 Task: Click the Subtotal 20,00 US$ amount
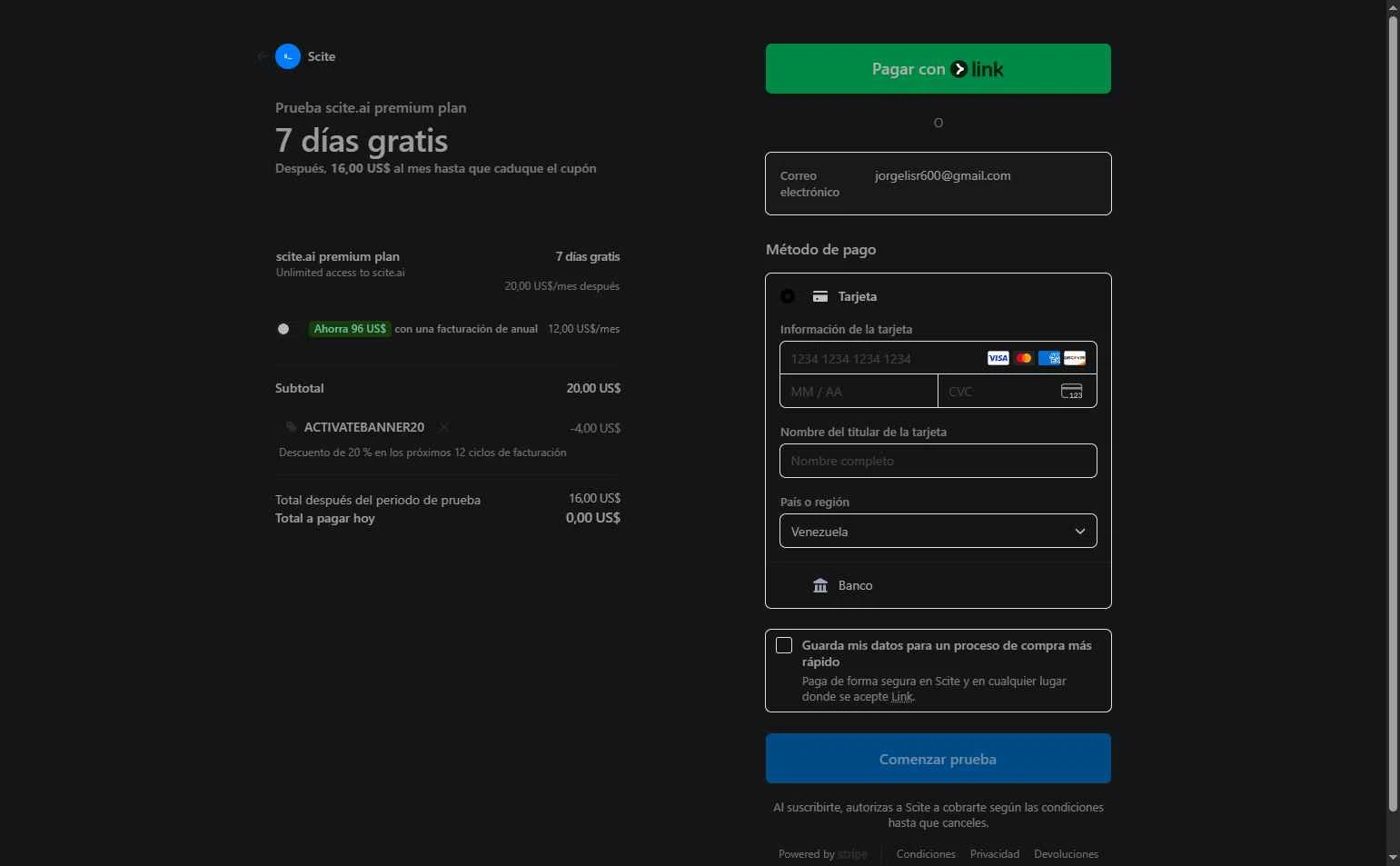pyautogui.click(x=593, y=388)
